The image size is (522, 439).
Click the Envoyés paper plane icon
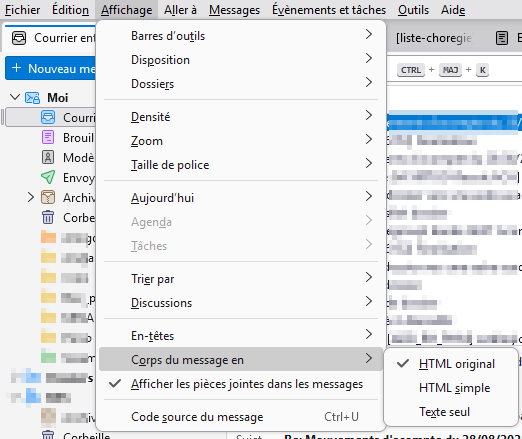coord(48,177)
